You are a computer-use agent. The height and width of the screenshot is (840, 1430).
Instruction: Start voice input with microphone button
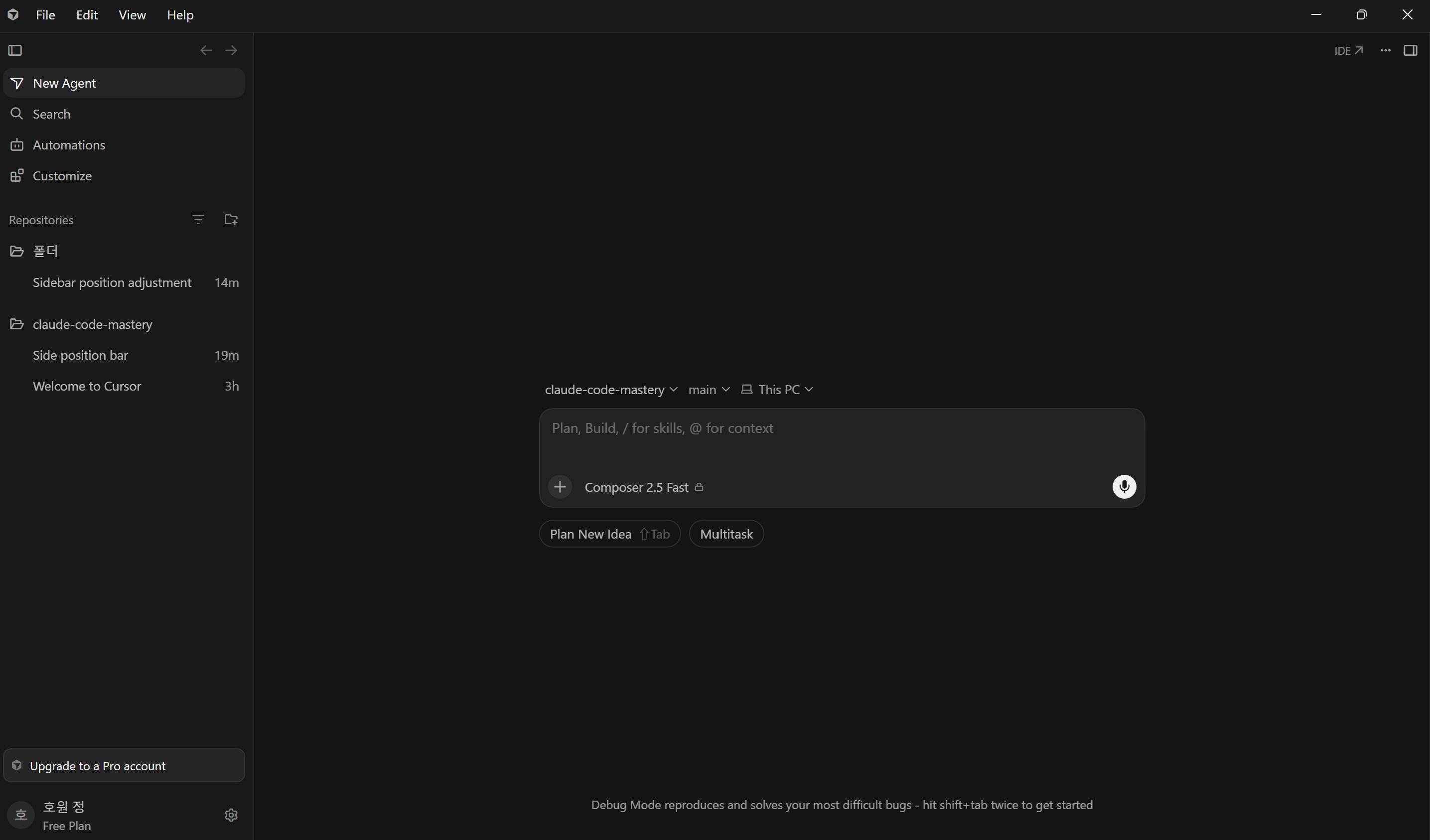click(x=1124, y=486)
